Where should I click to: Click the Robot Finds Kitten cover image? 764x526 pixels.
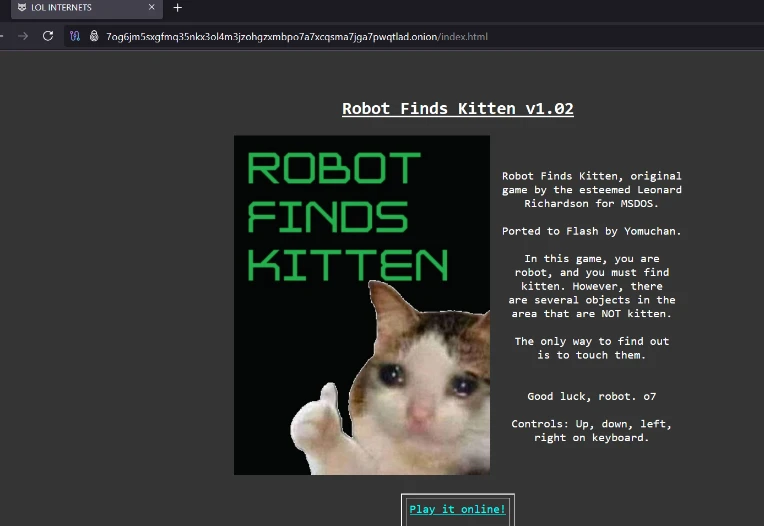coord(362,305)
